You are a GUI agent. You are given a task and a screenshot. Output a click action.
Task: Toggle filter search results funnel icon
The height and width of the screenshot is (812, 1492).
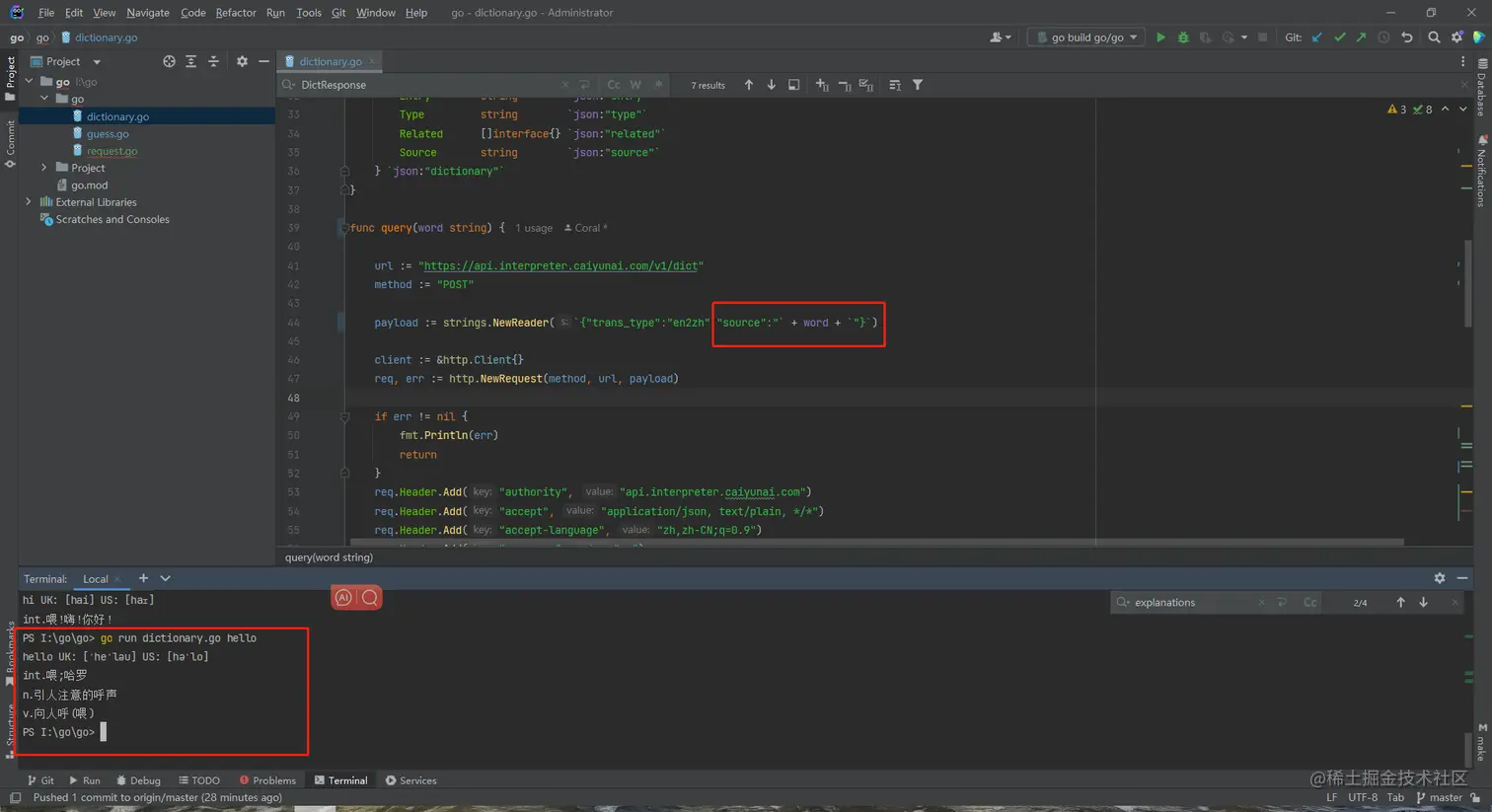click(918, 85)
